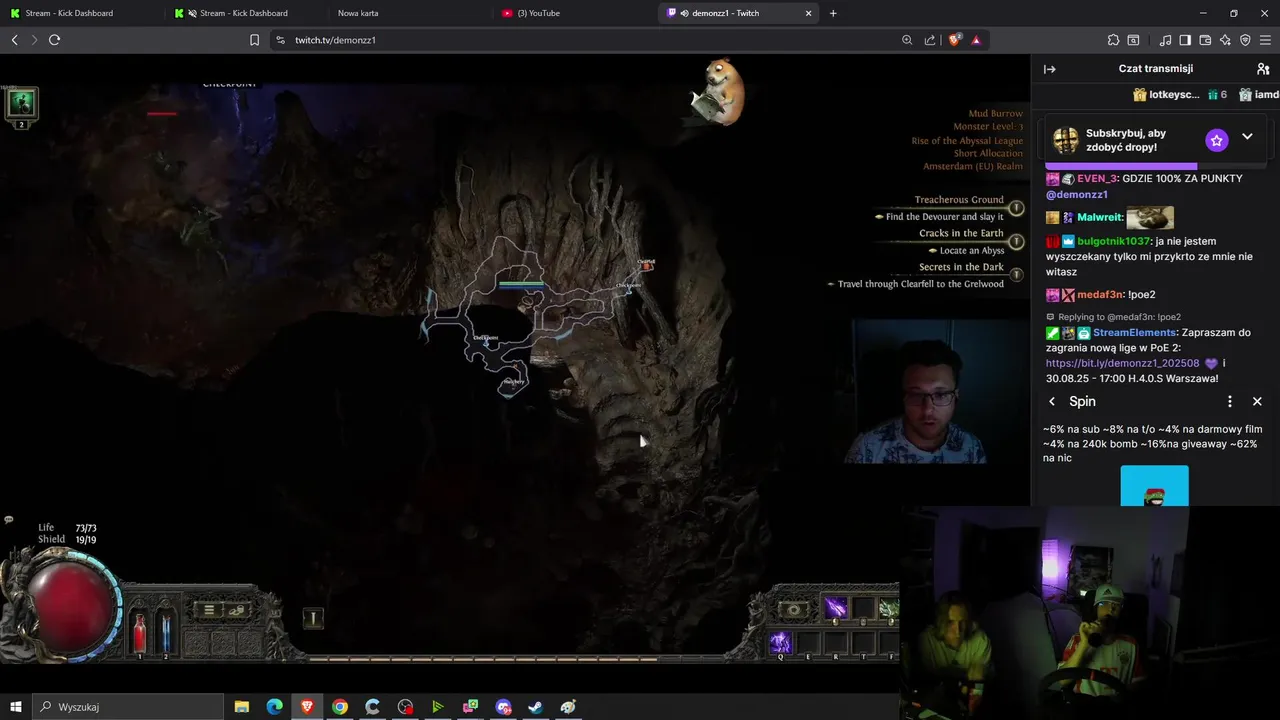The image size is (1280, 720).
Task: Reload the Twitch page
Action: pos(54,40)
